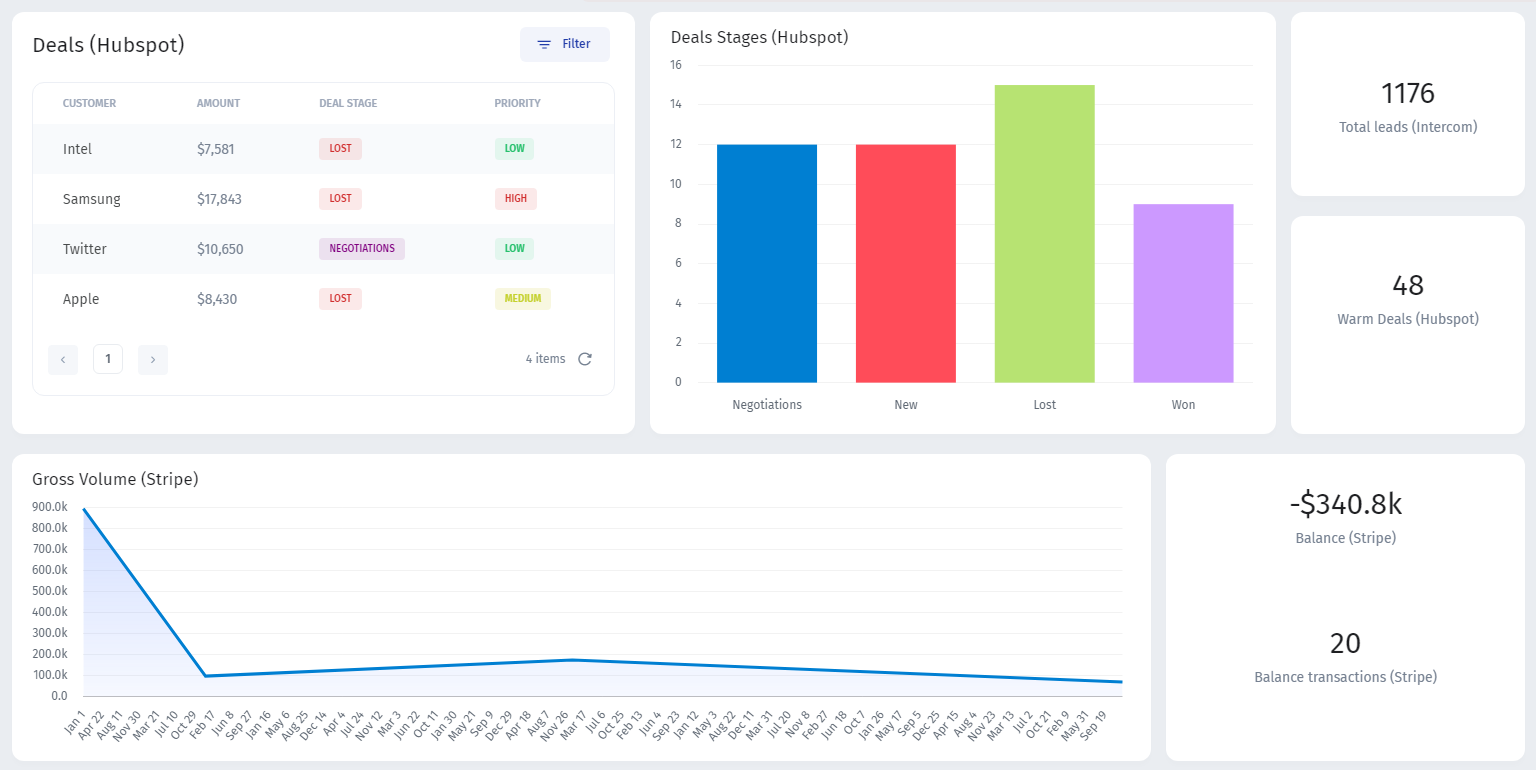Click the High priority badge for Samsung
Viewport: 1536px width, 770px height.
point(515,198)
